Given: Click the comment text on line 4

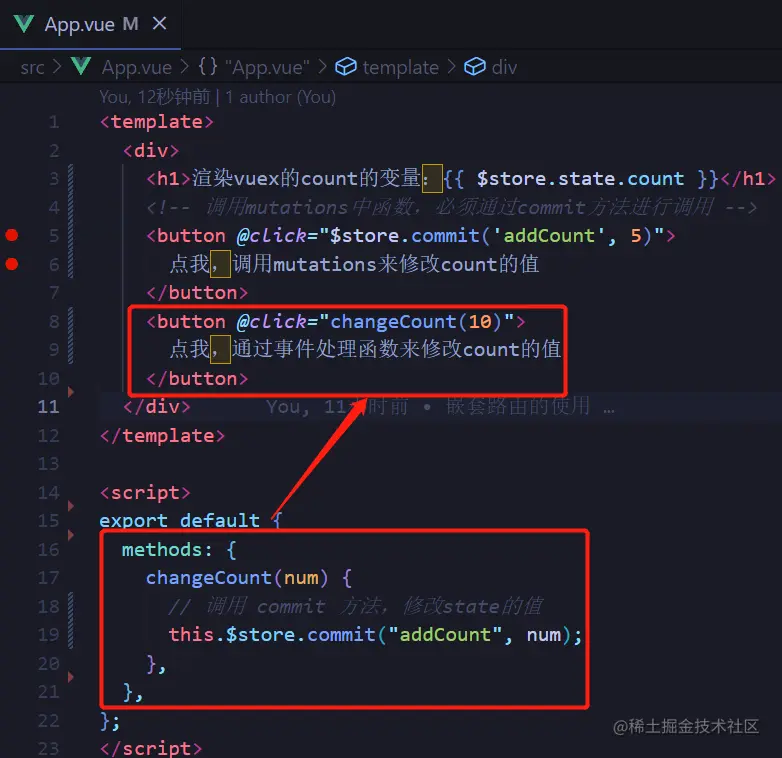Looking at the screenshot, I should (x=451, y=207).
